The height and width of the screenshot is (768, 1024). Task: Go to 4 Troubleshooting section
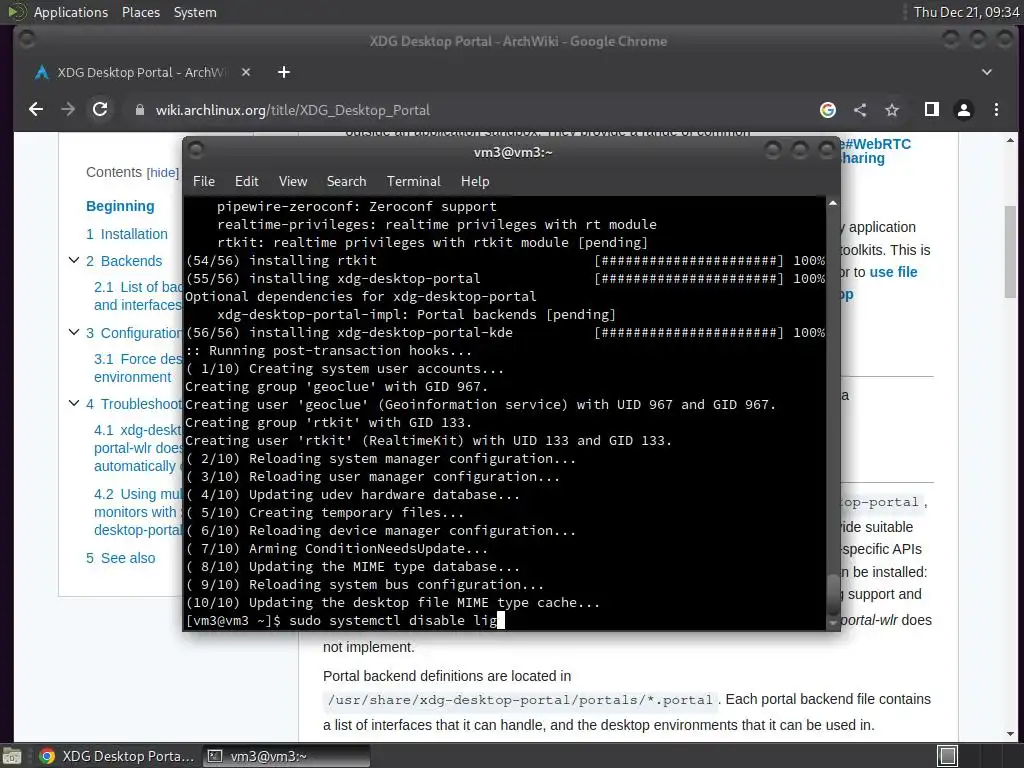click(134, 404)
